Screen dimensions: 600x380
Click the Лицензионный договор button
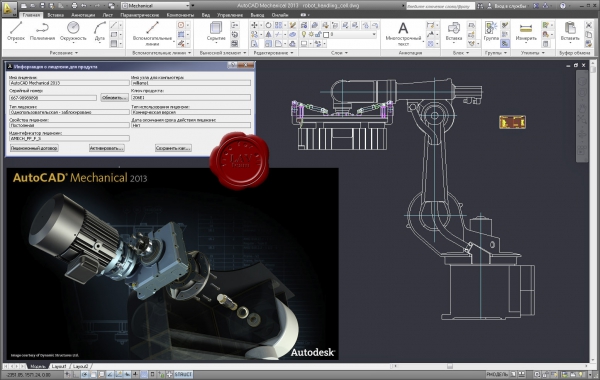click(34, 148)
